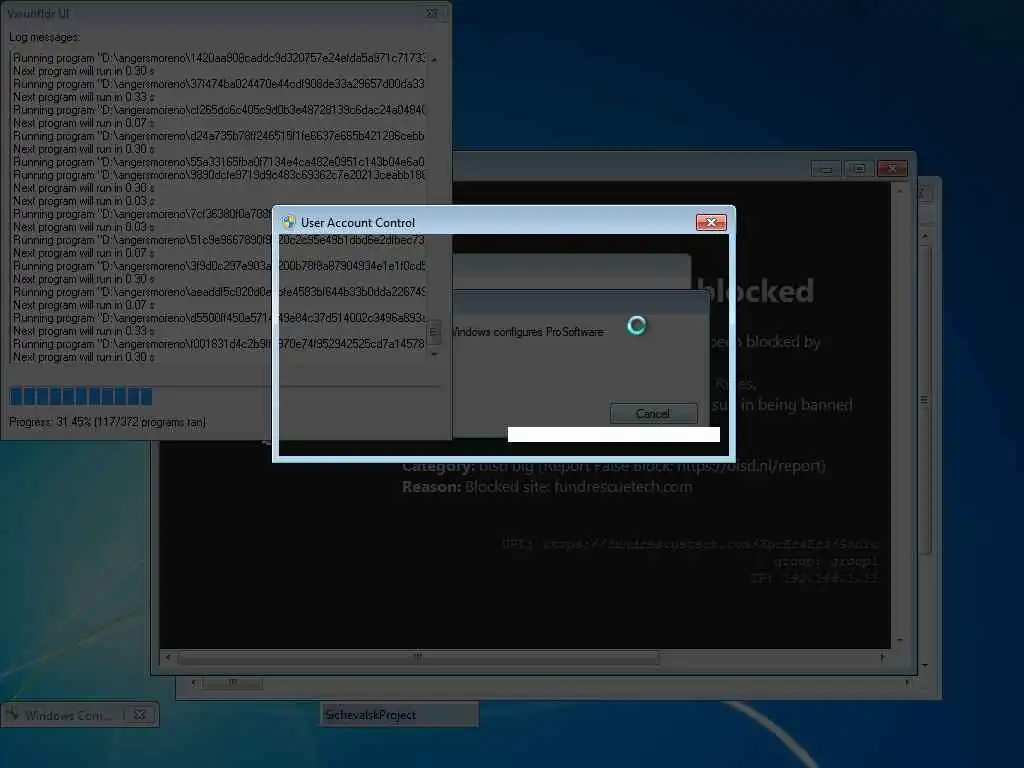
Task: Click down arrow of blocked-page vertical scrollbar
Action: [900, 640]
